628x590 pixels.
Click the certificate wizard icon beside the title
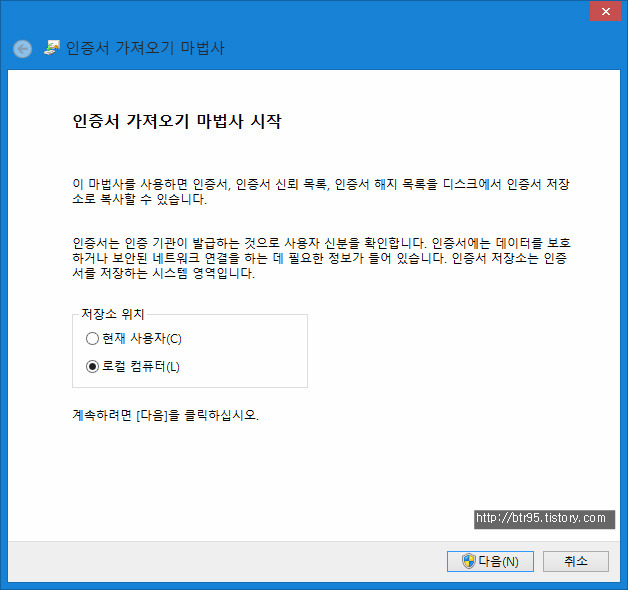[x=52, y=48]
